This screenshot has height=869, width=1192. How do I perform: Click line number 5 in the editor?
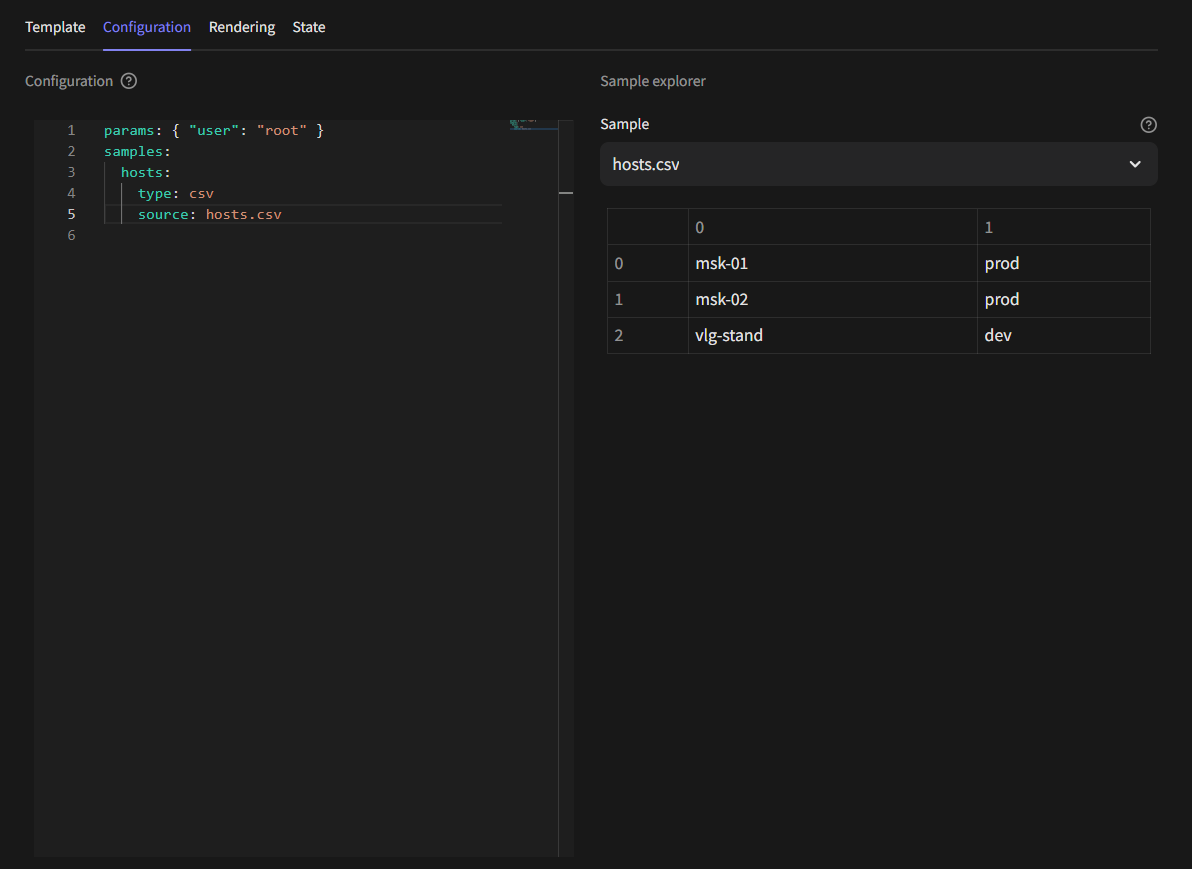(71, 214)
